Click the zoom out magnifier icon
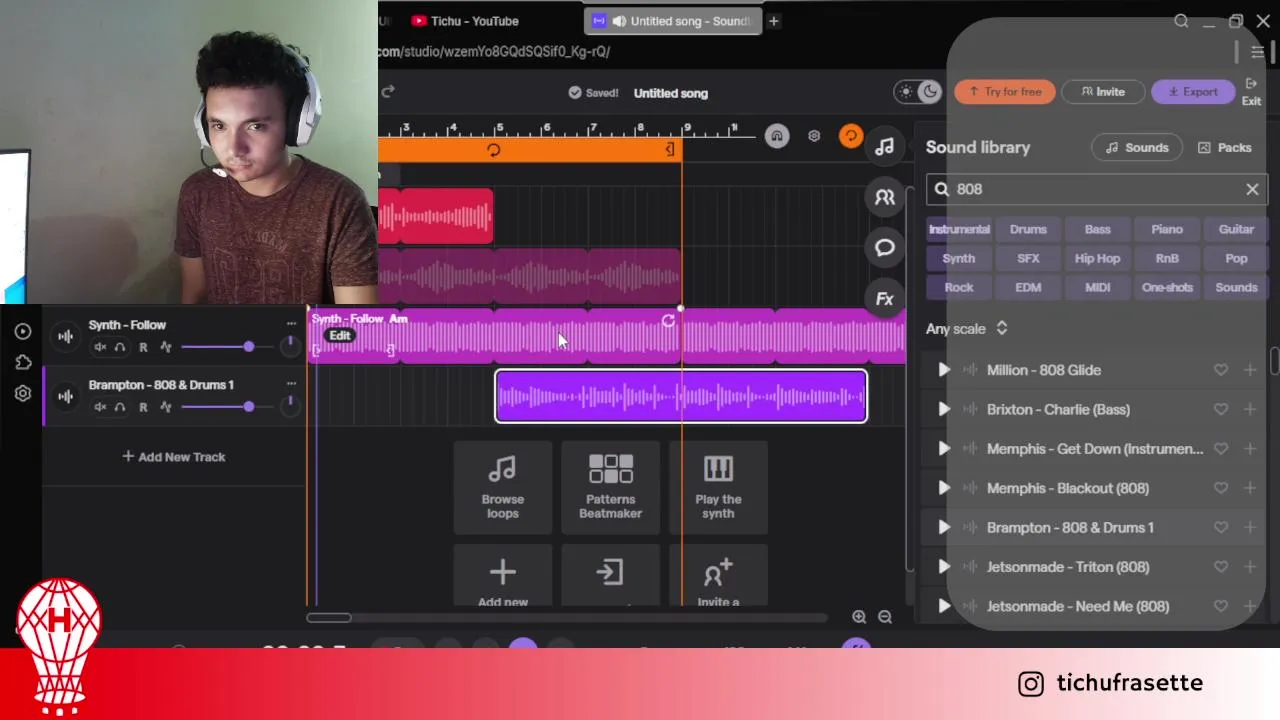 pyautogui.click(x=885, y=617)
